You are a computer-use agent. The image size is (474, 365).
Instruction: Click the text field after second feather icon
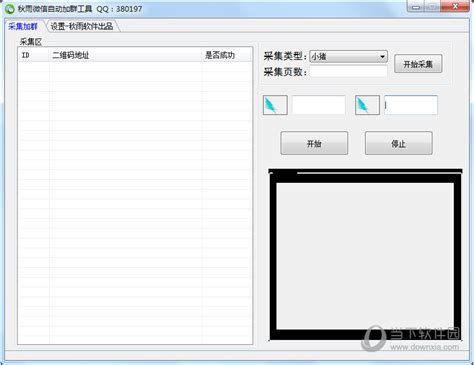[411, 105]
